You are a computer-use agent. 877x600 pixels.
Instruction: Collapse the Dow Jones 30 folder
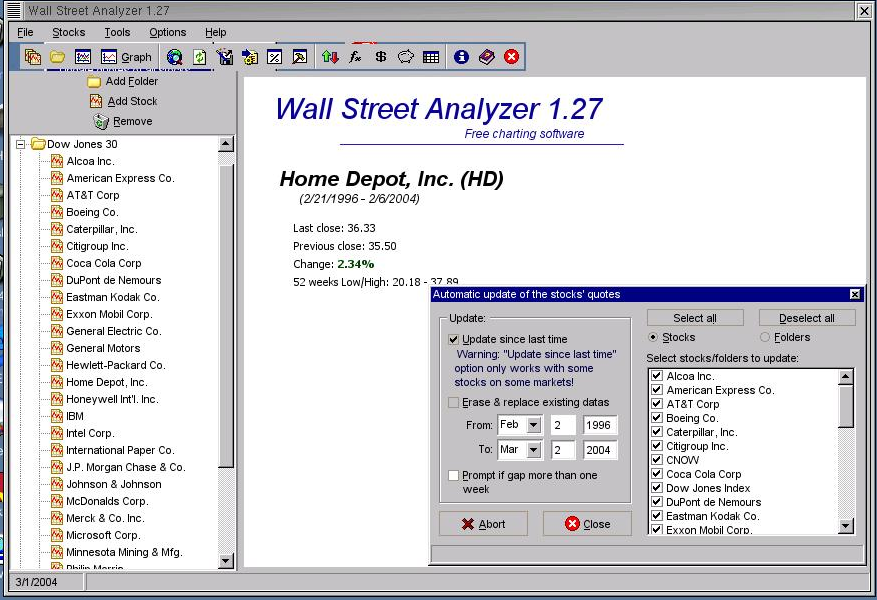click(18, 143)
